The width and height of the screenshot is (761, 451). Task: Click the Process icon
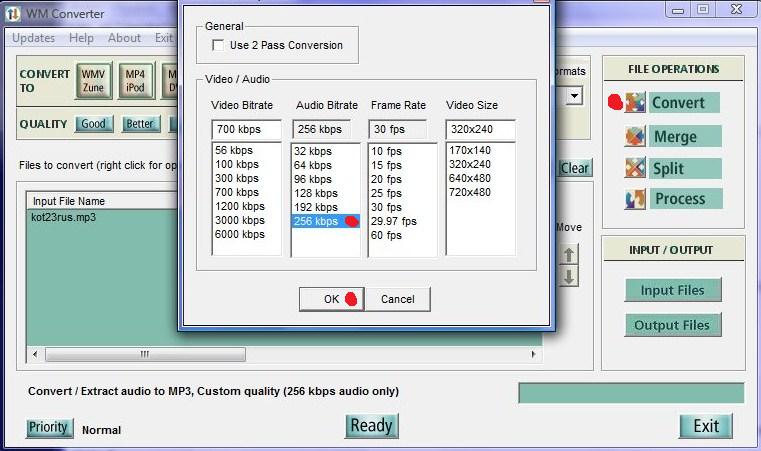tap(636, 199)
